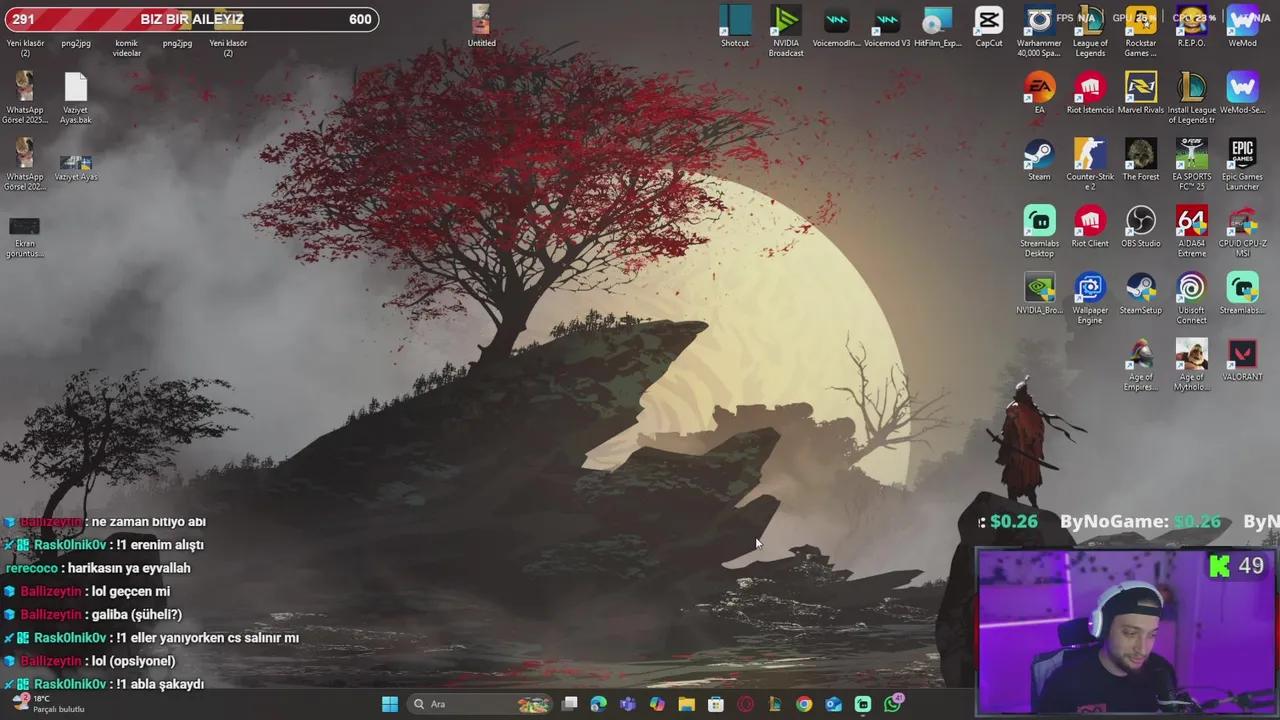This screenshot has width=1280, height=720.
Task: Click the Ara search box
Action: 481,704
